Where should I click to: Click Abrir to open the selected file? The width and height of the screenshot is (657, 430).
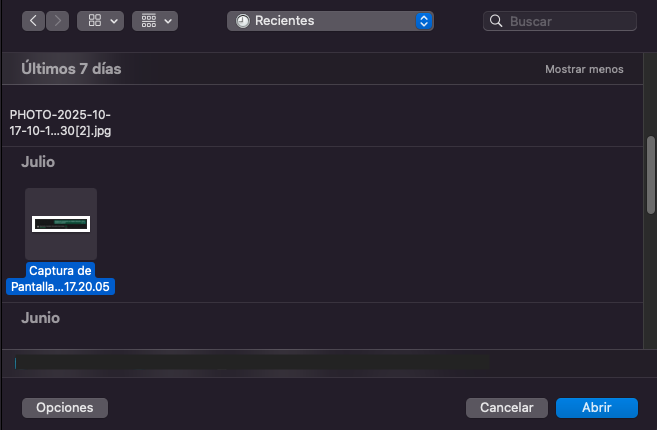pos(596,407)
